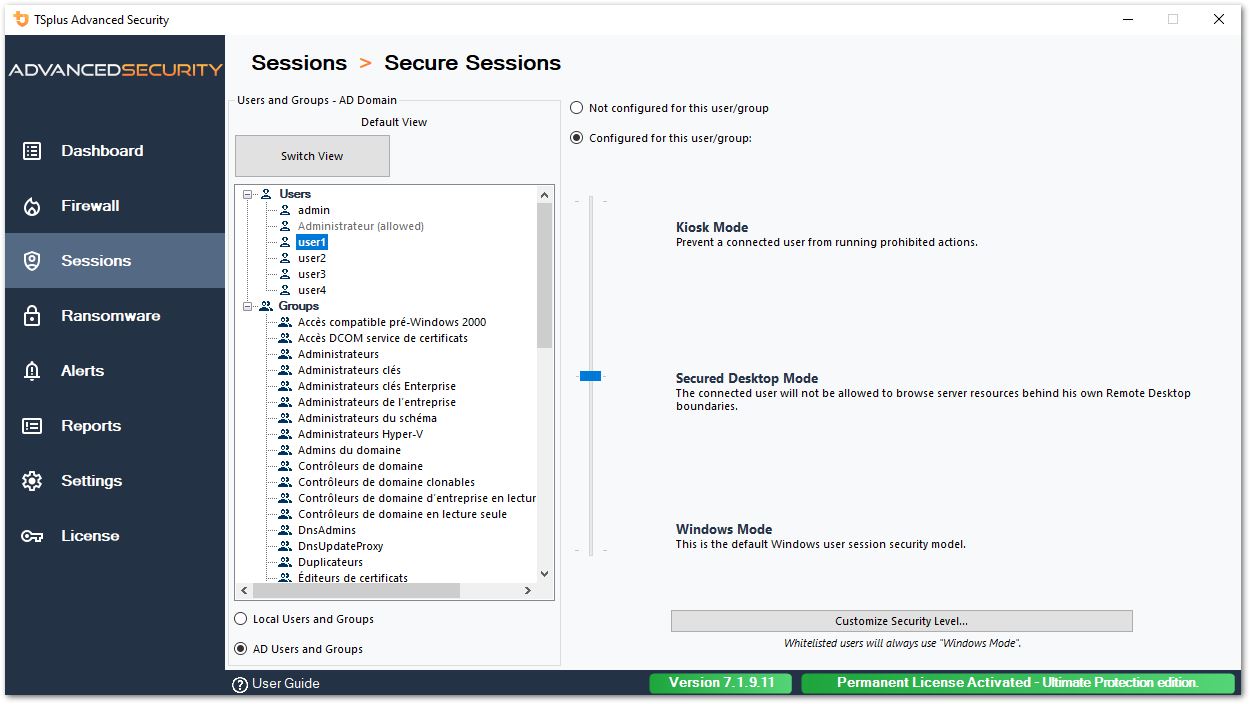Select user3 in the Users tree
1250x704 pixels.
pos(312,274)
